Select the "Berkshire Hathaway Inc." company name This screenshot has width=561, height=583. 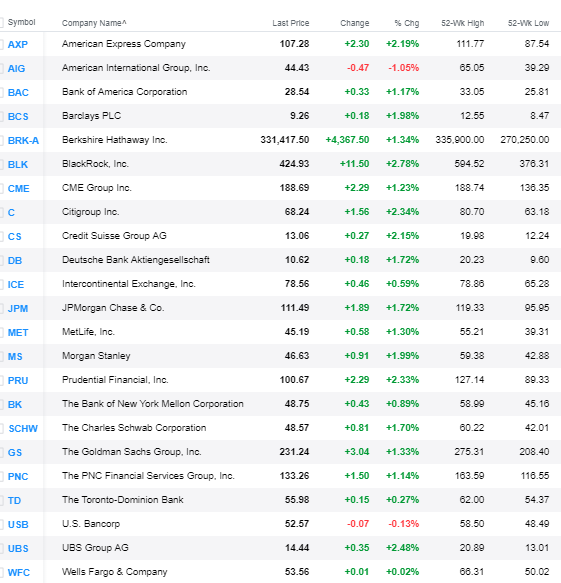point(115,140)
